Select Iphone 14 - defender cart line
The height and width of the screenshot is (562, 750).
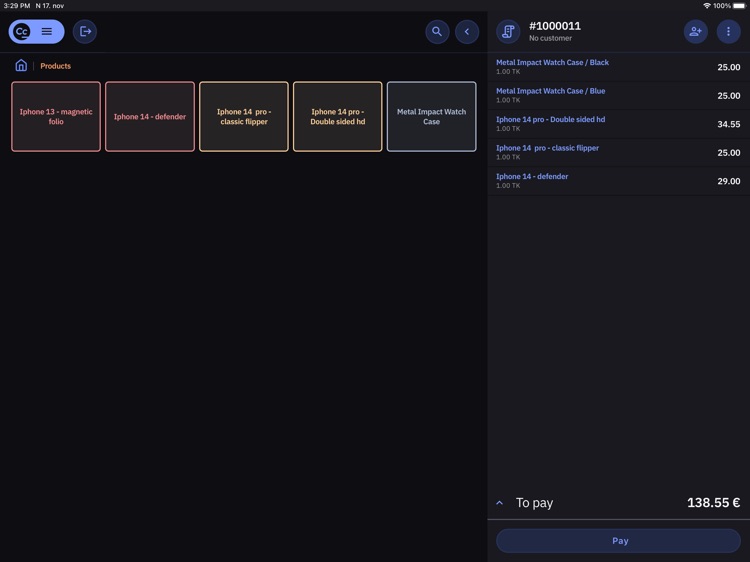point(618,181)
